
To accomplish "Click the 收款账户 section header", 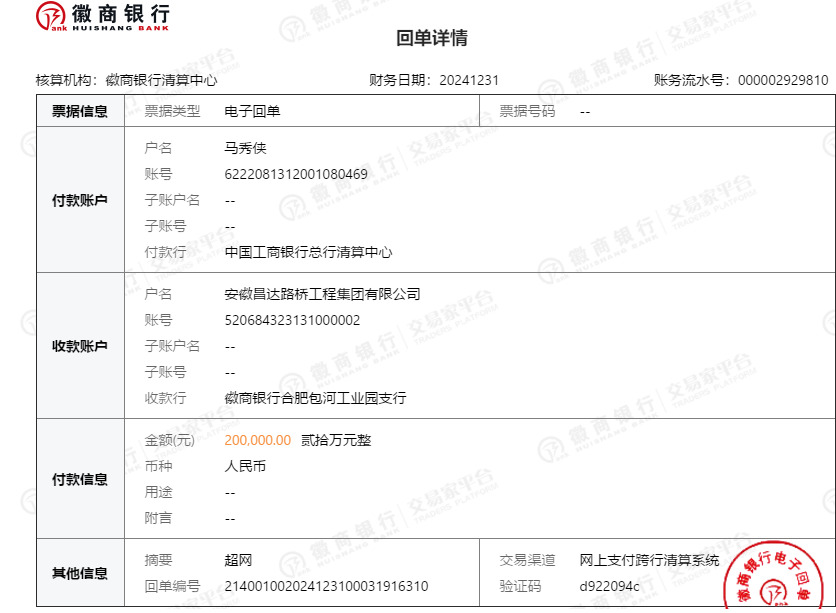I will (x=80, y=346).
